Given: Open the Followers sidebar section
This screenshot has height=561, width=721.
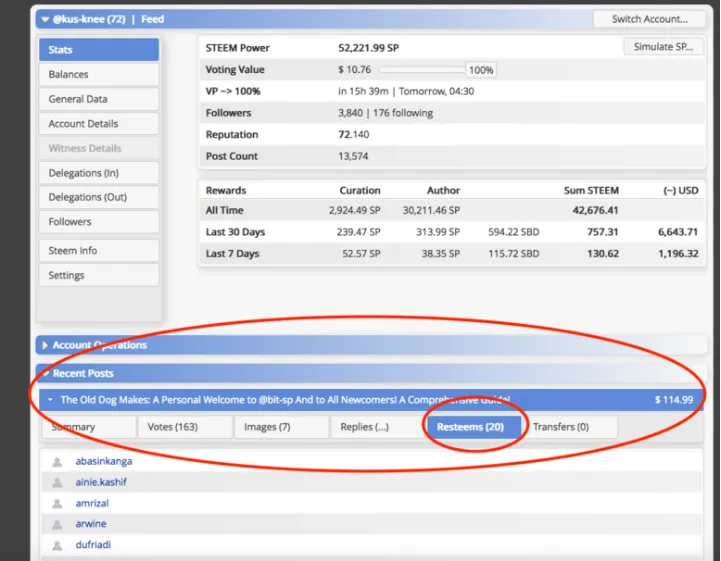Looking at the screenshot, I should (99, 222).
